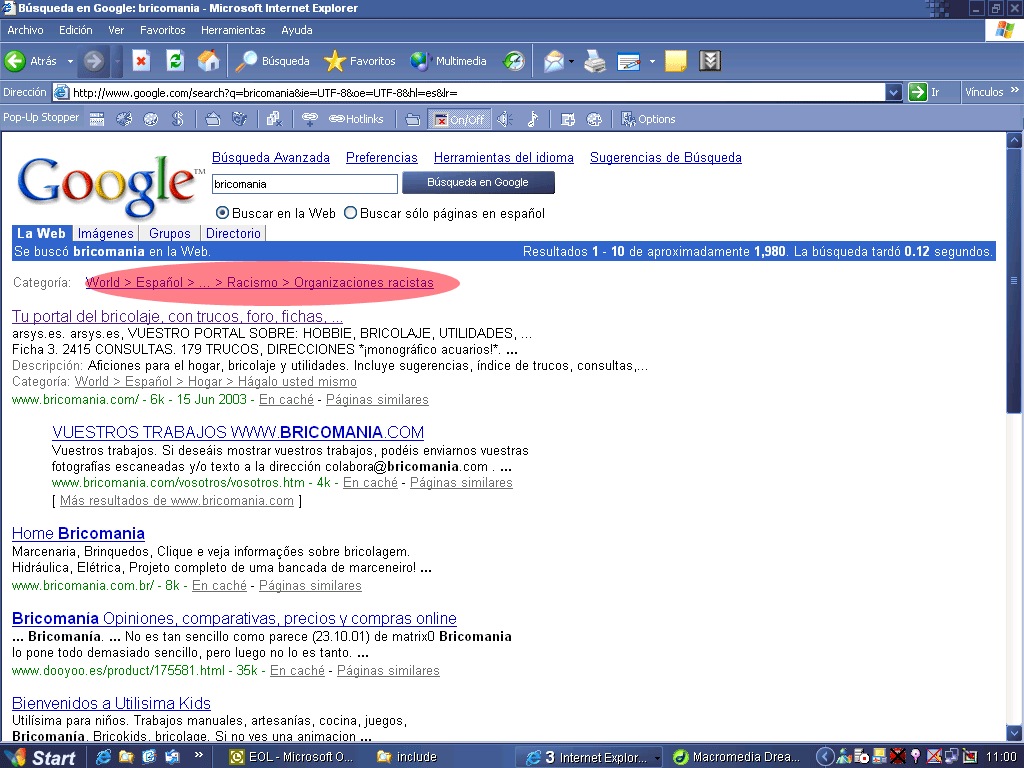The height and width of the screenshot is (768, 1024).
Task: Open the Atrás back history dropdown arrow
Action: 70,61
